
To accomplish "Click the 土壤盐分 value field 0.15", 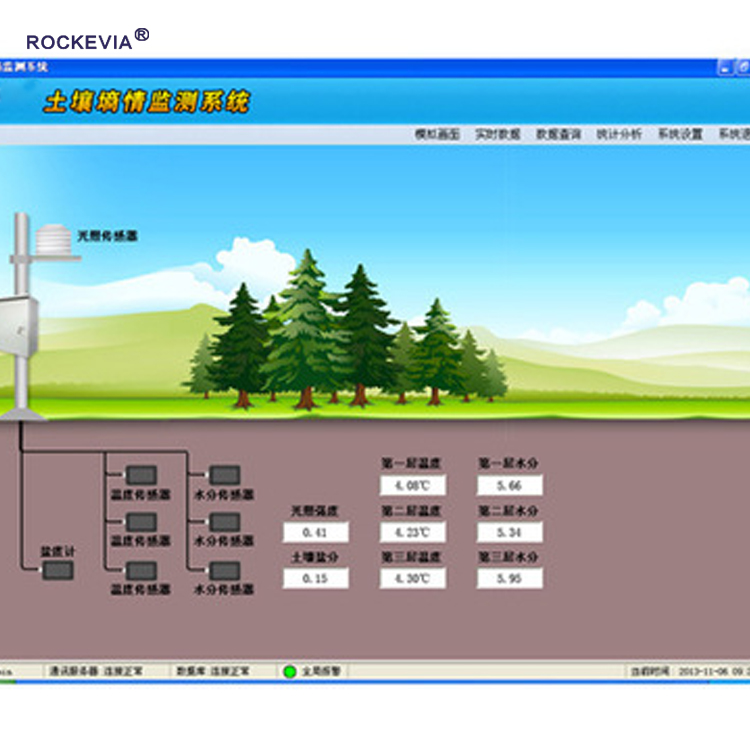I will point(316,578).
